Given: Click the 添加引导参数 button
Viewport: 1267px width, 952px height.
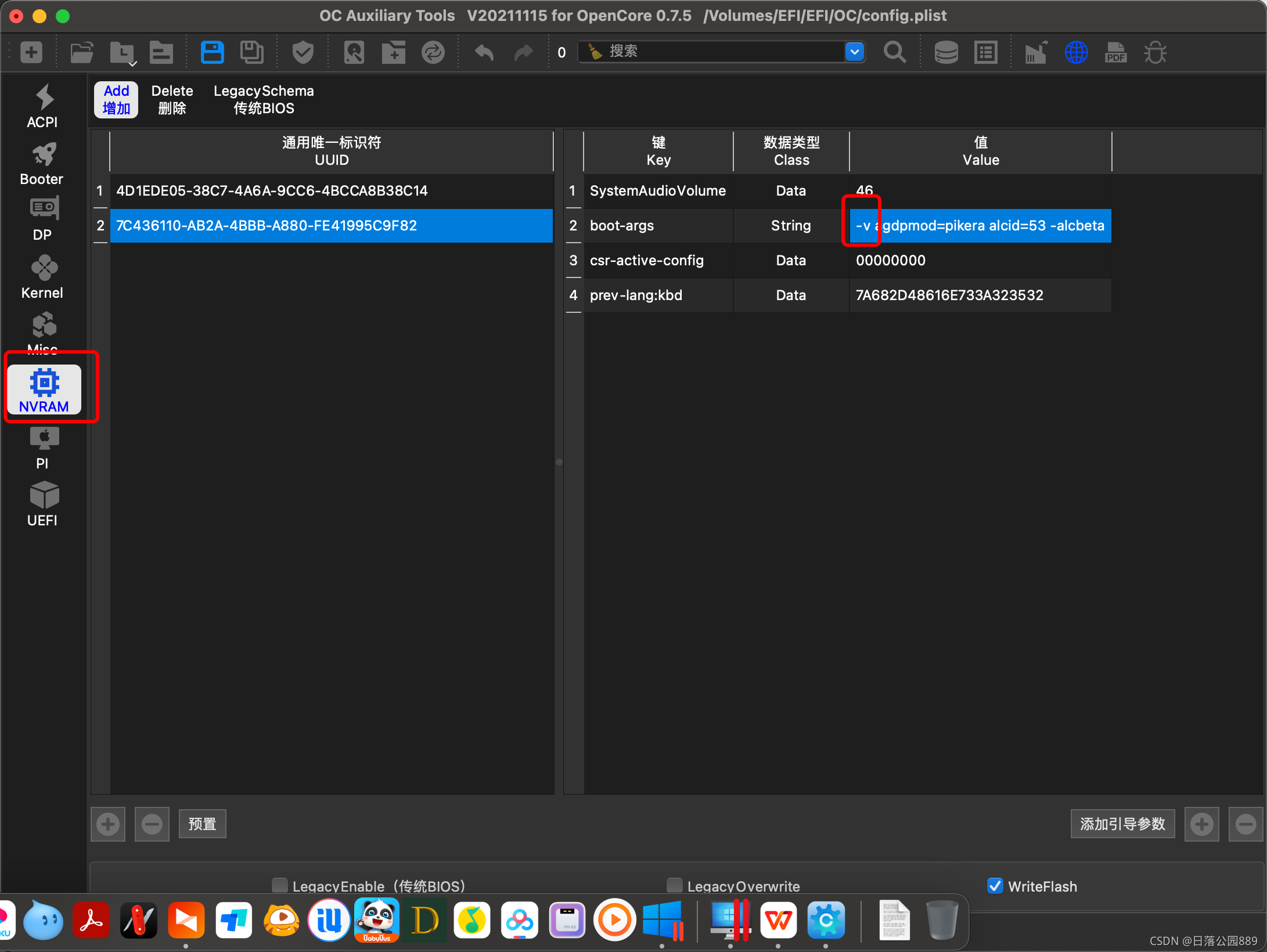Looking at the screenshot, I should (x=1122, y=824).
